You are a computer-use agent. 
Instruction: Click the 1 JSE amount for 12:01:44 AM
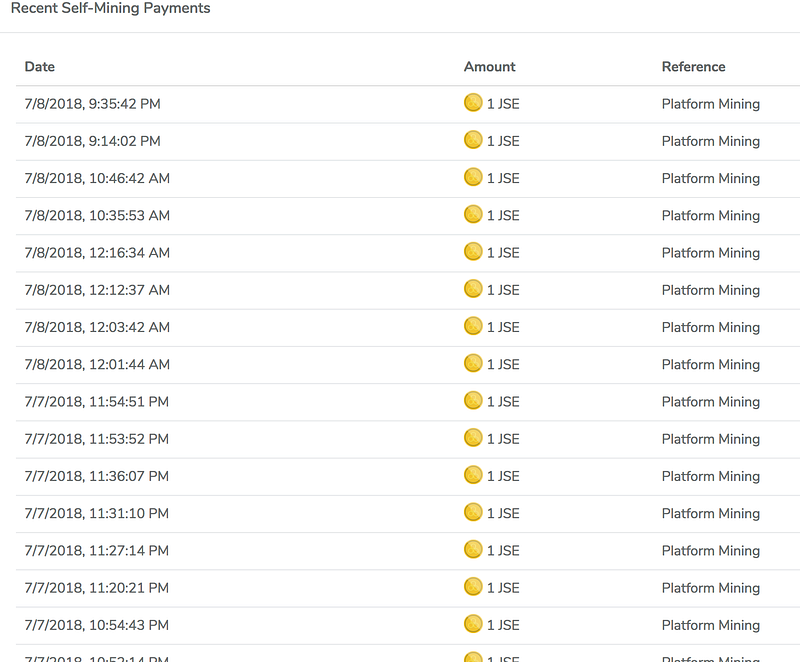(x=503, y=365)
